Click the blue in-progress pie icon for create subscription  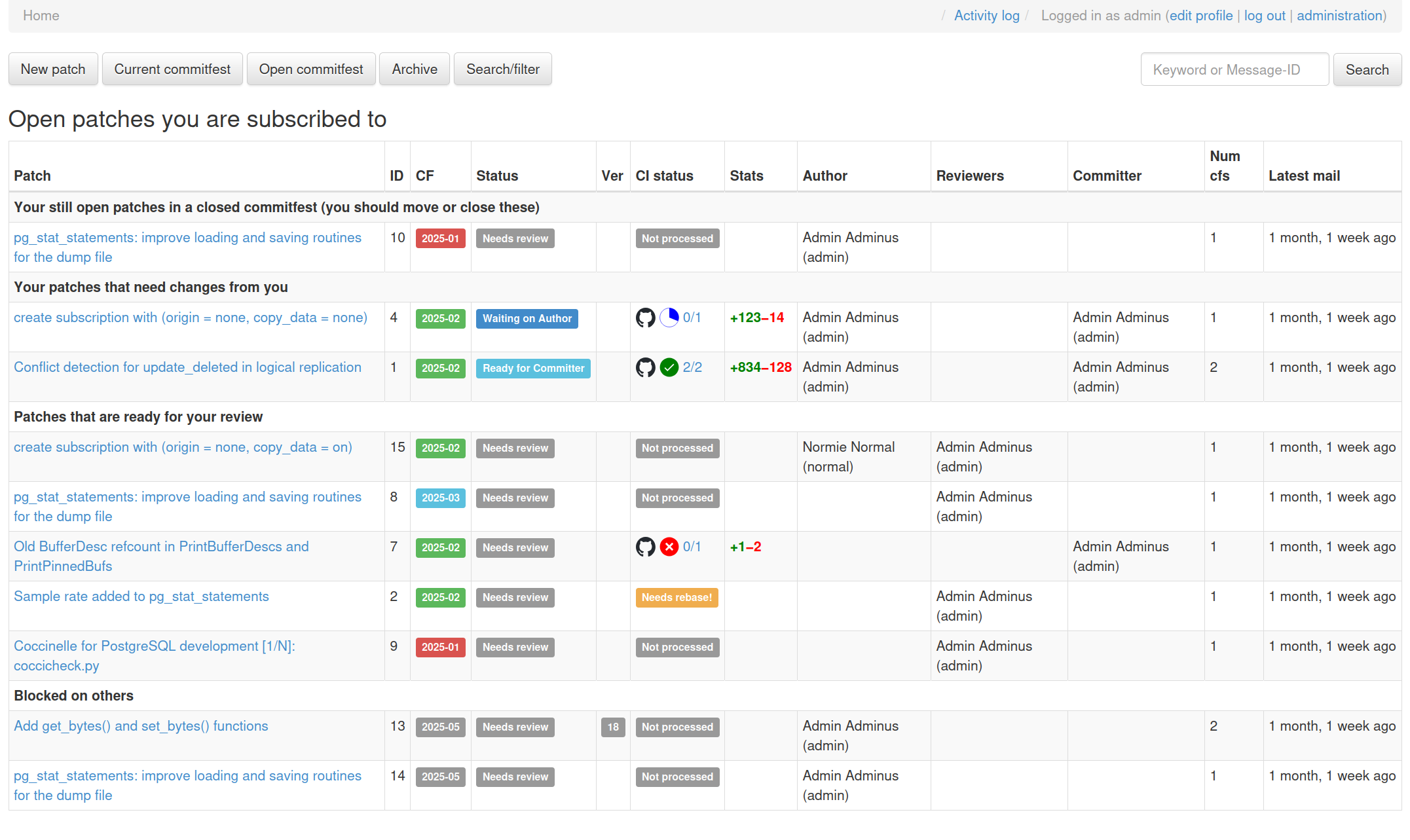pos(669,318)
